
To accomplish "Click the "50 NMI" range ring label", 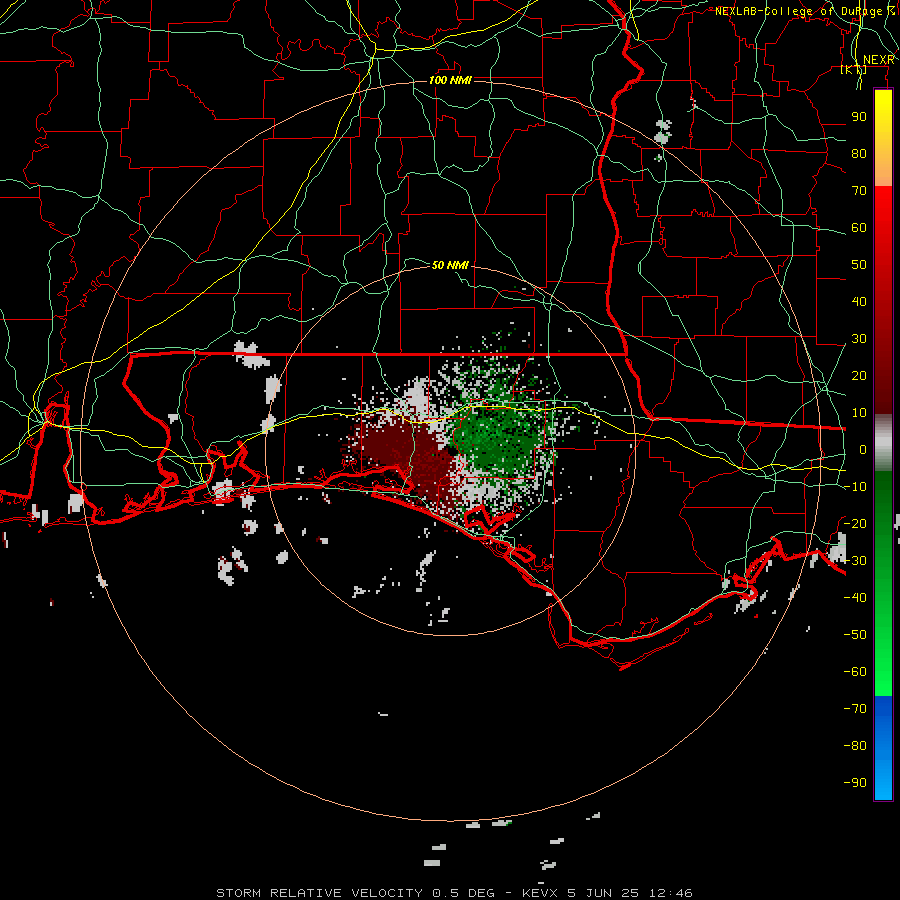I will (x=450, y=265).
